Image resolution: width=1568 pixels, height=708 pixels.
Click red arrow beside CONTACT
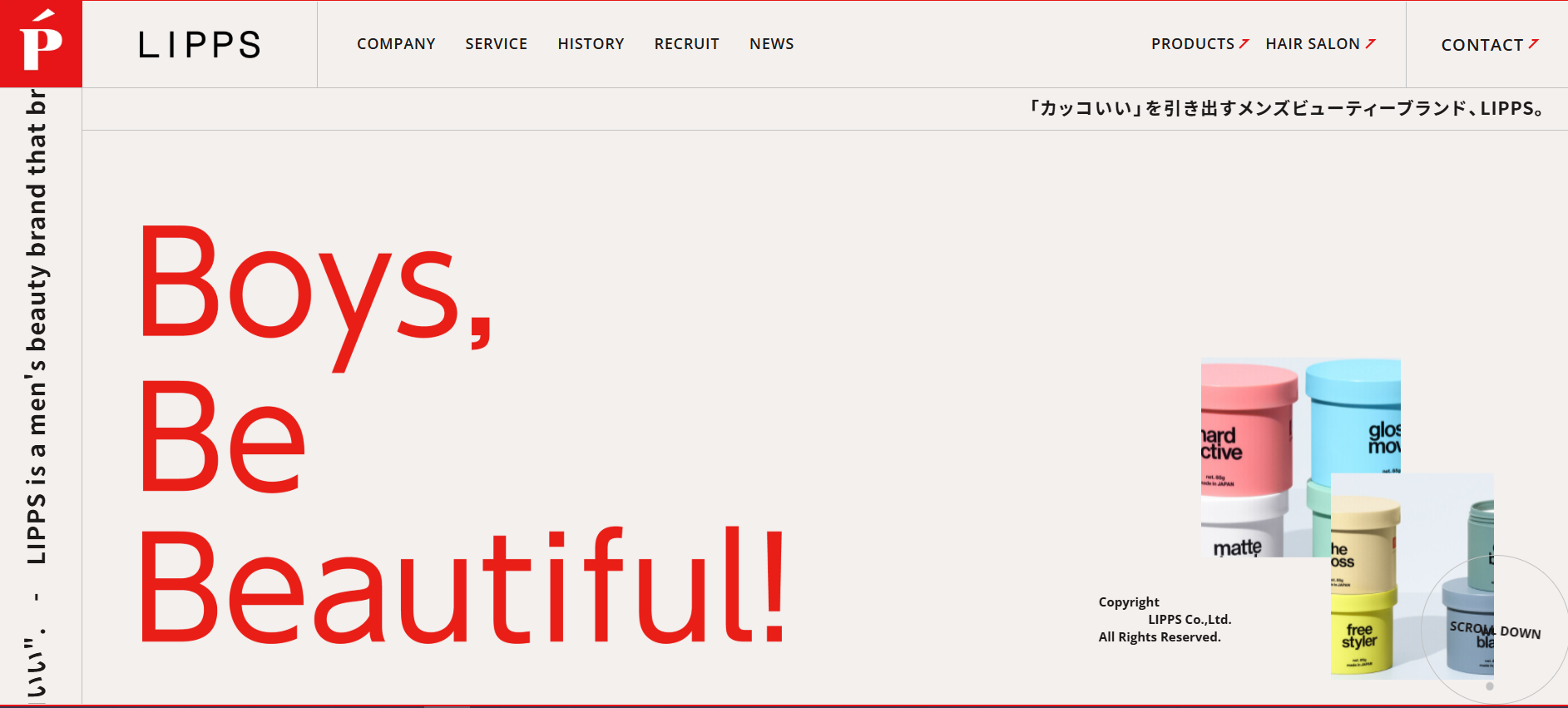1534,44
